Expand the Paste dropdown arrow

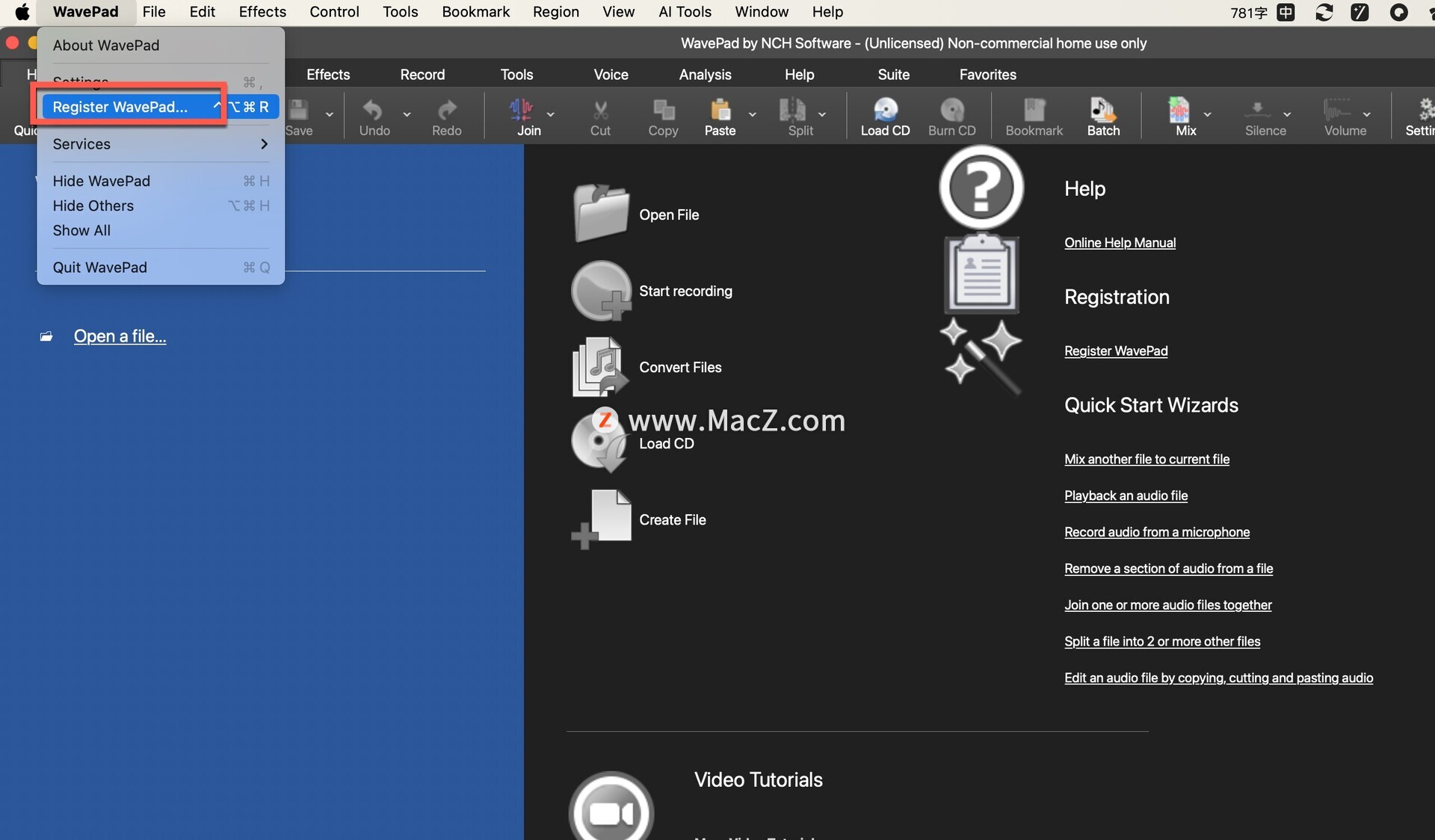(x=753, y=114)
